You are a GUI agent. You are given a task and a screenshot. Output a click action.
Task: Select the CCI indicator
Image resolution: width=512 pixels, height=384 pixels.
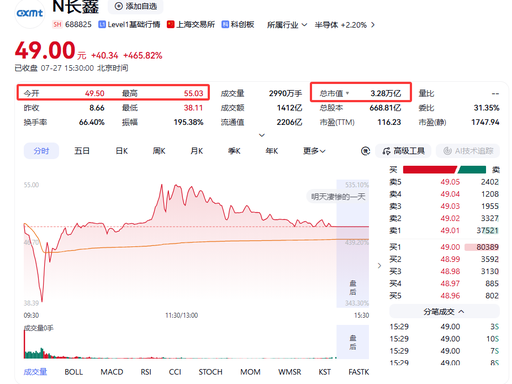175,372
